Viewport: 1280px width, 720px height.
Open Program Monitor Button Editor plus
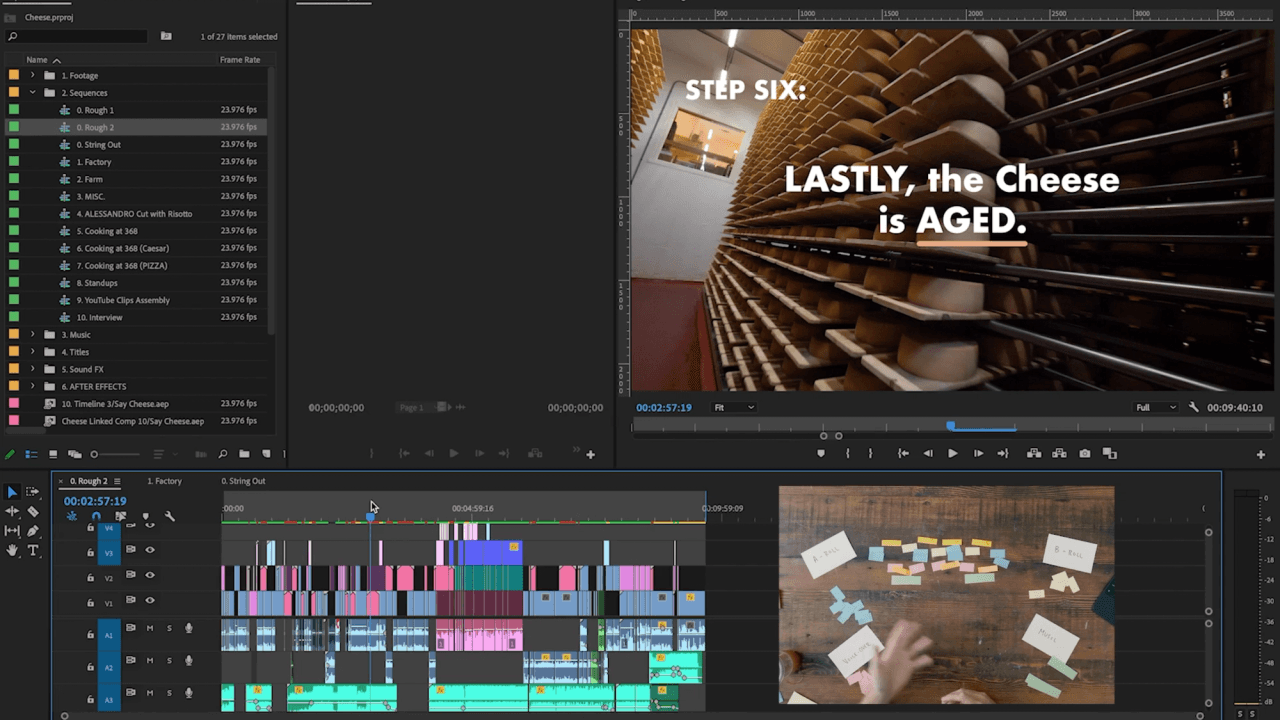tap(1259, 454)
